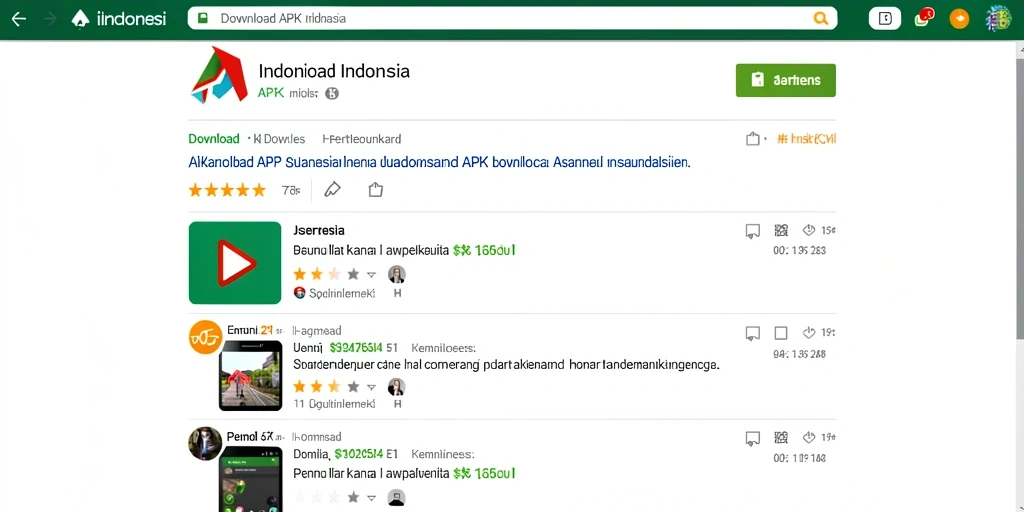
Task: Click the star rating under Jserresia
Action: [x=326, y=274]
